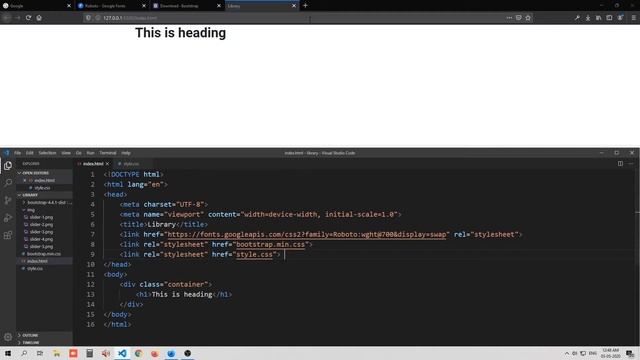The image size is (640, 360).
Task: Open the Go menu in VS Code
Action: [x=78, y=153]
